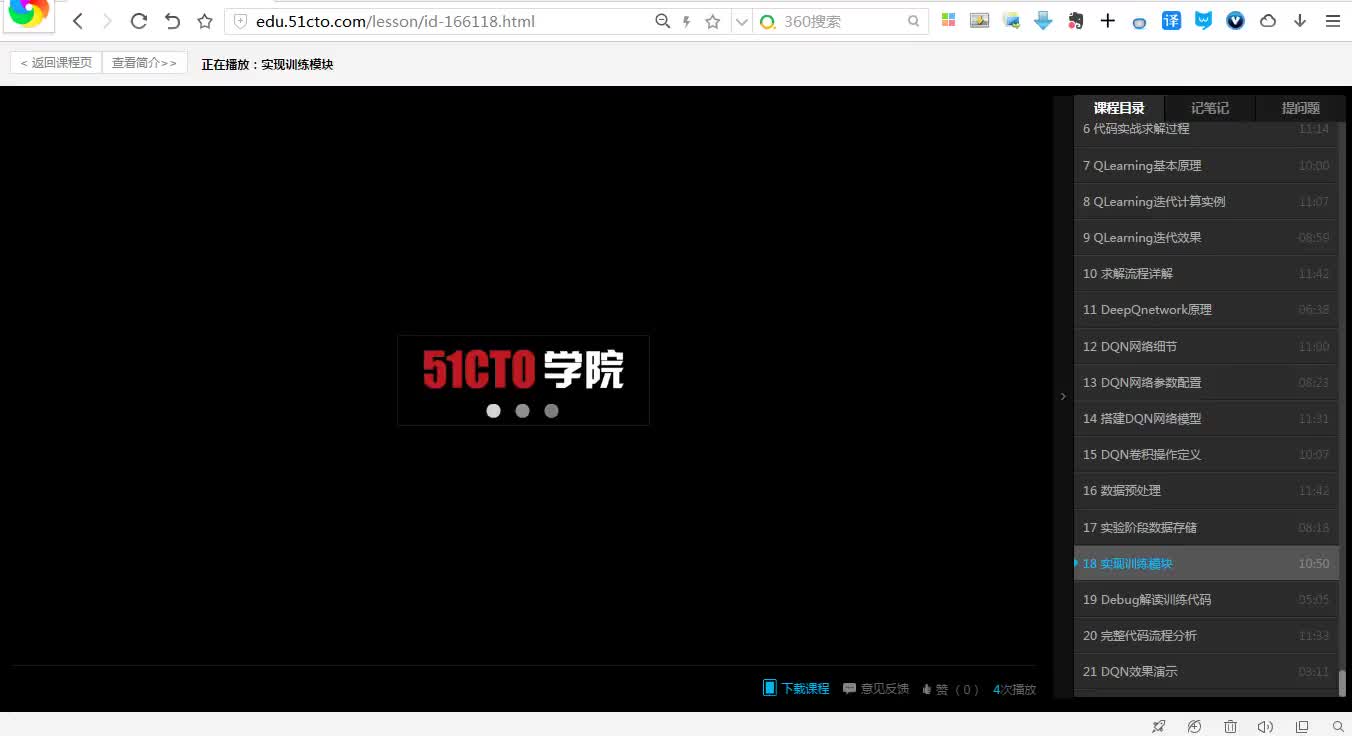Image resolution: width=1352 pixels, height=736 pixels.
Task: Click the 译 translate extension icon
Action: 1171,20
